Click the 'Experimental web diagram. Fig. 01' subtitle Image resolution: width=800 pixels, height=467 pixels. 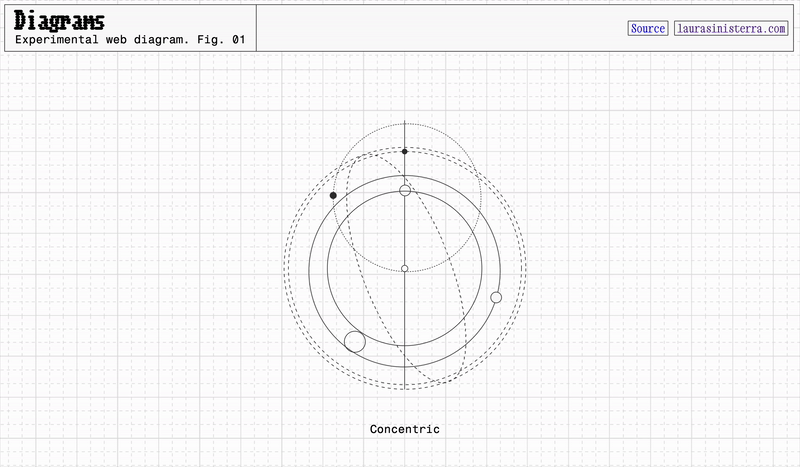click(x=130, y=40)
